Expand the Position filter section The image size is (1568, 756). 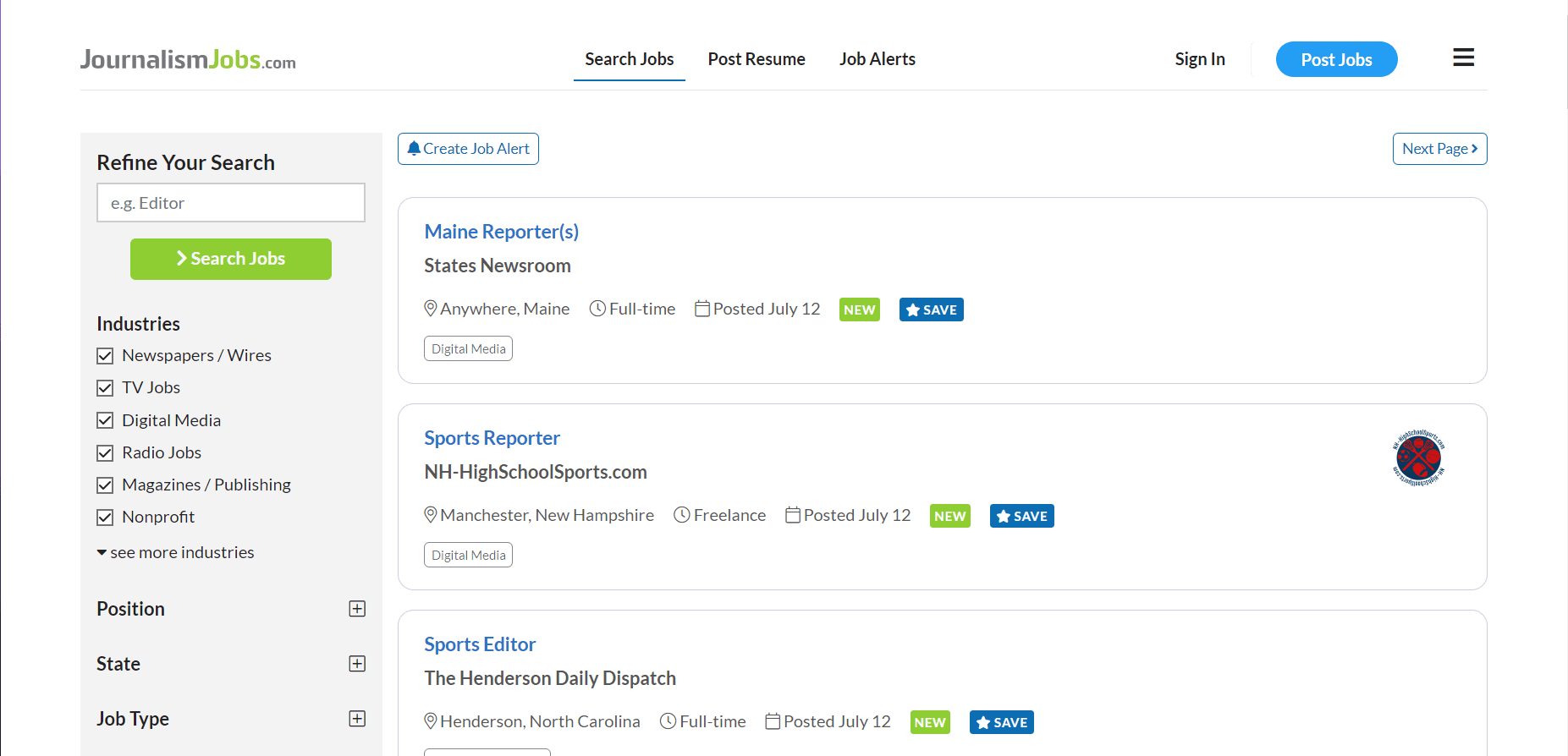point(357,609)
